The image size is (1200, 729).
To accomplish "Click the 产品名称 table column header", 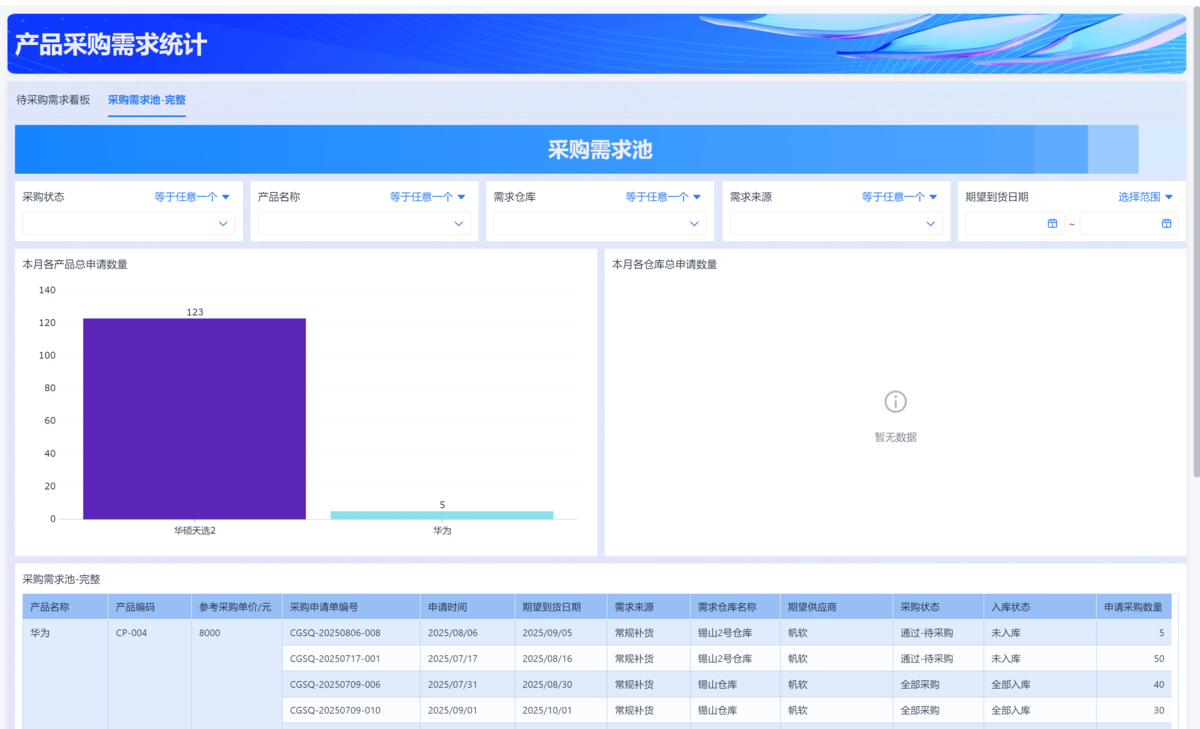I will (65, 607).
